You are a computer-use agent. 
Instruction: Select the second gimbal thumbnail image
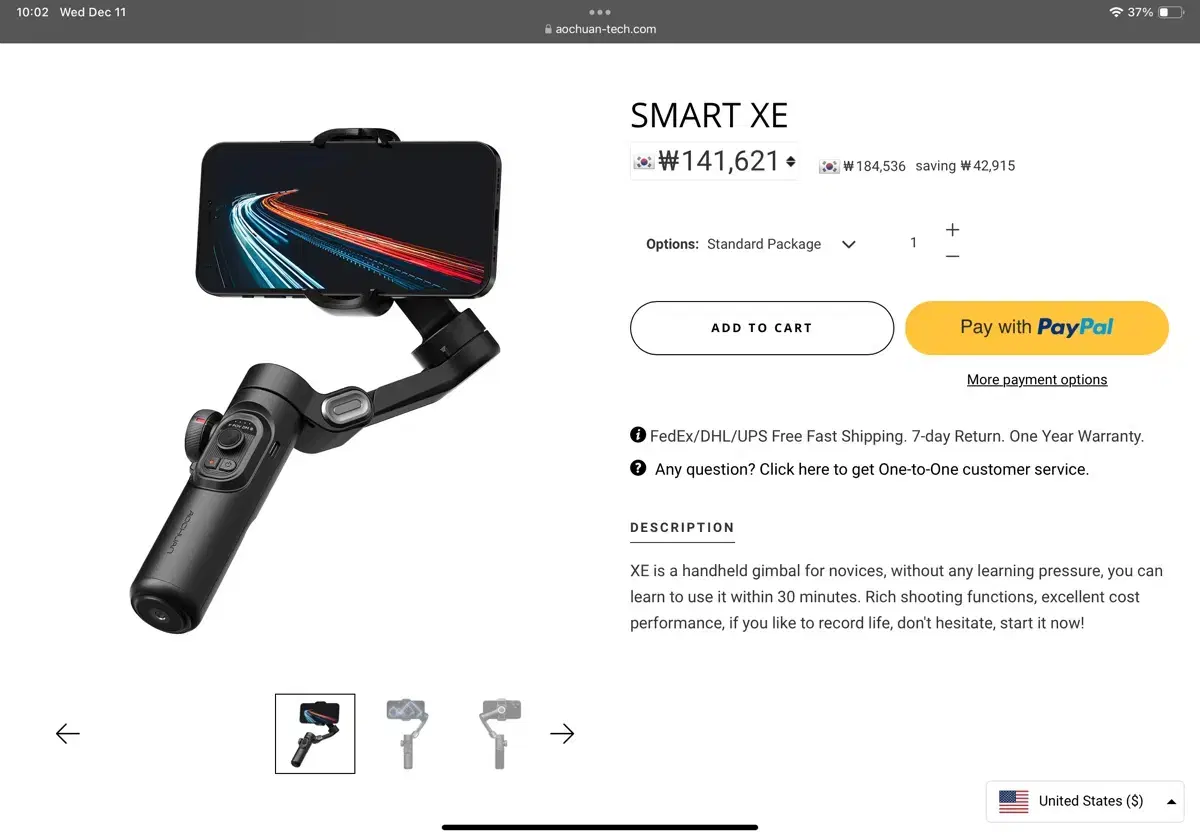click(407, 734)
